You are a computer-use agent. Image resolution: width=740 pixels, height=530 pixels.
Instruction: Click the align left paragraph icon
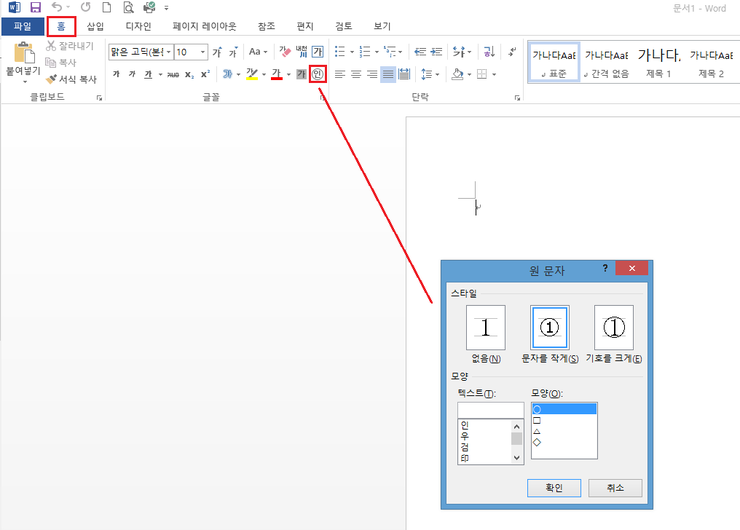click(x=340, y=74)
